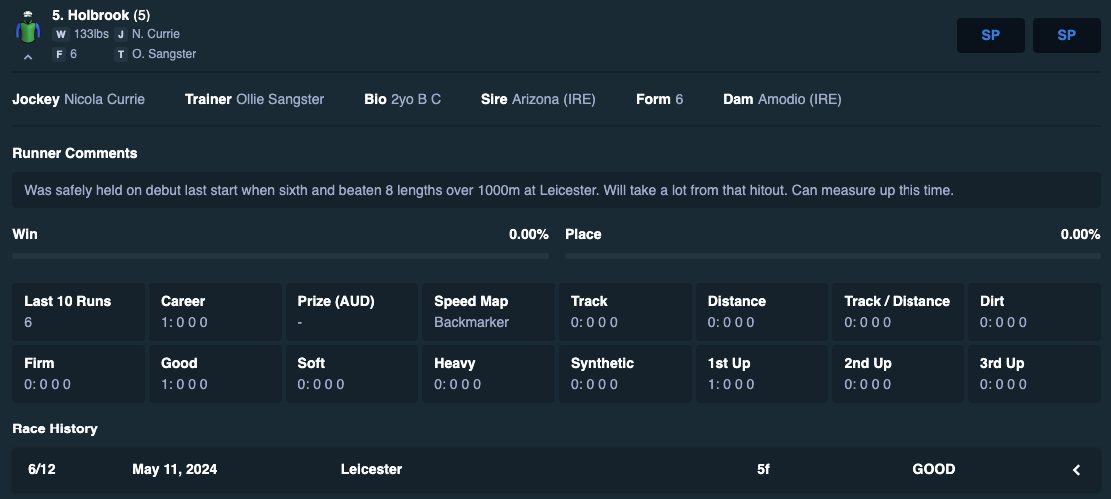Expand the Leicester race history row chevron
The width and height of the screenshot is (1111, 499).
[x=1076, y=470]
